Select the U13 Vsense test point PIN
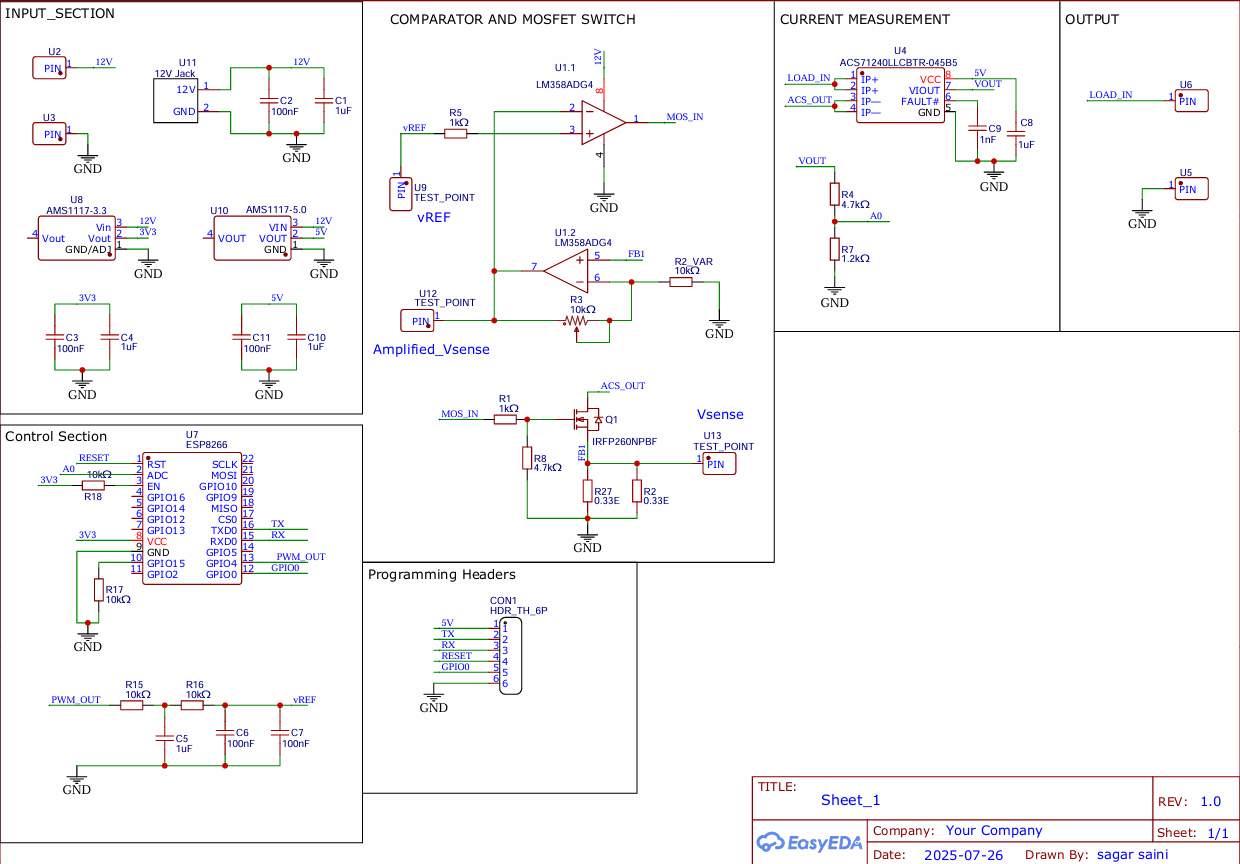Image resolution: width=1240 pixels, height=864 pixels. point(719,463)
